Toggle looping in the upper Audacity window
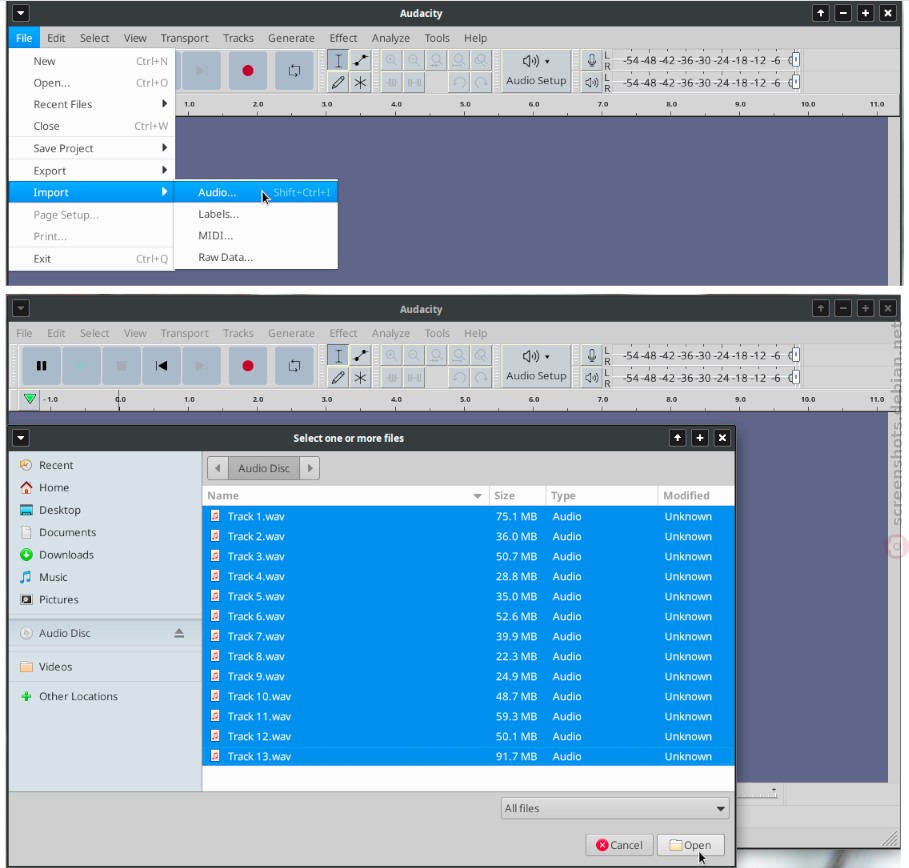Image resolution: width=909 pixels, height=868 pixels. 294,71
